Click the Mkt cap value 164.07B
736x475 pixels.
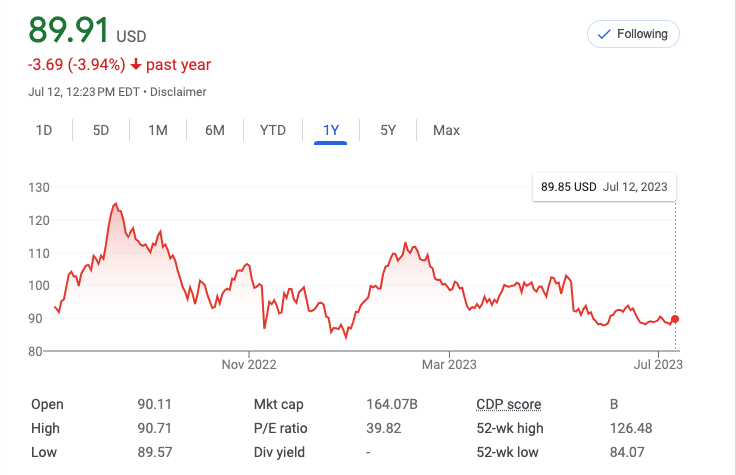click(392, 405)
